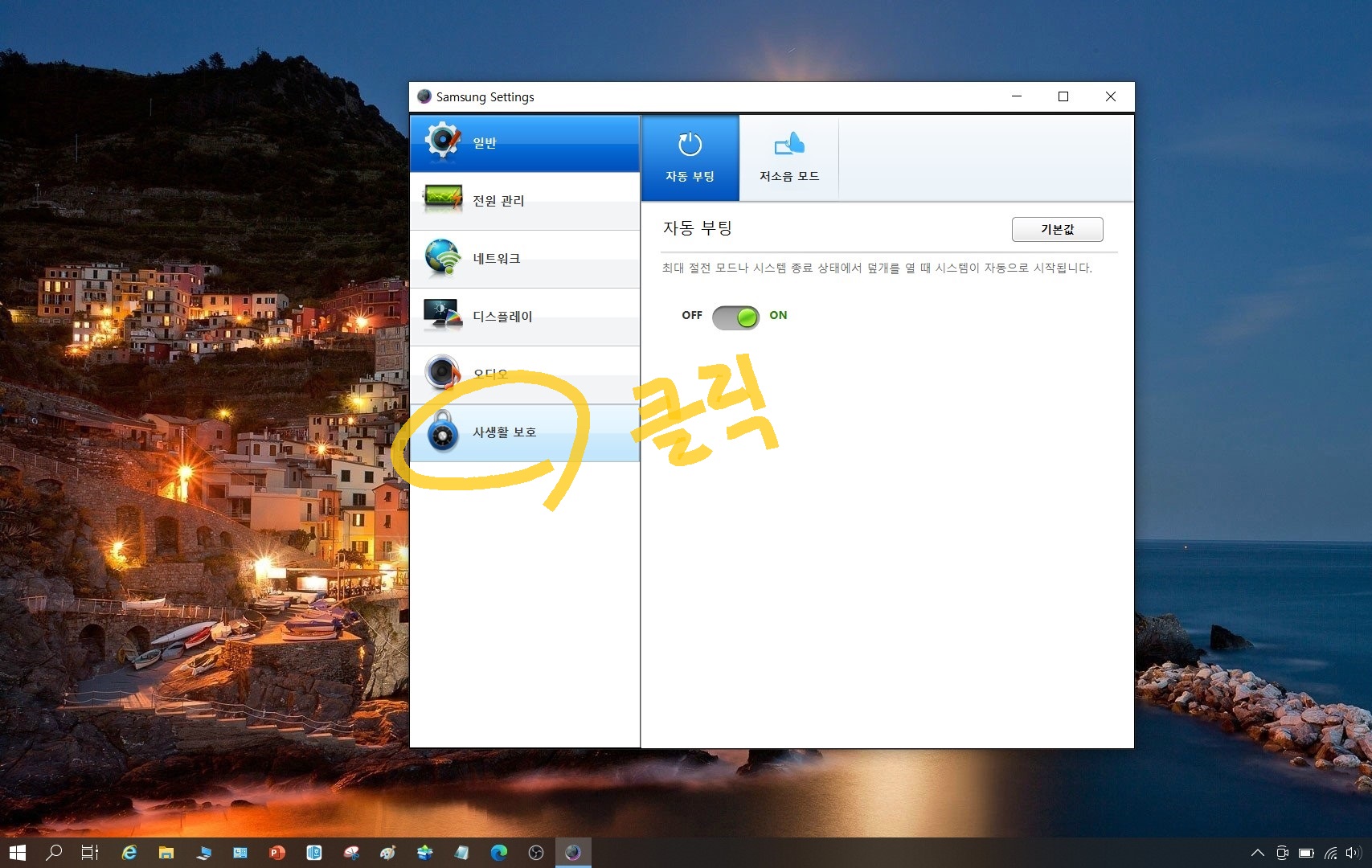The width and height of the screenshot is (1372, 868).
Task: Click the OFF label beside the switch
Action: pos(692,315)
